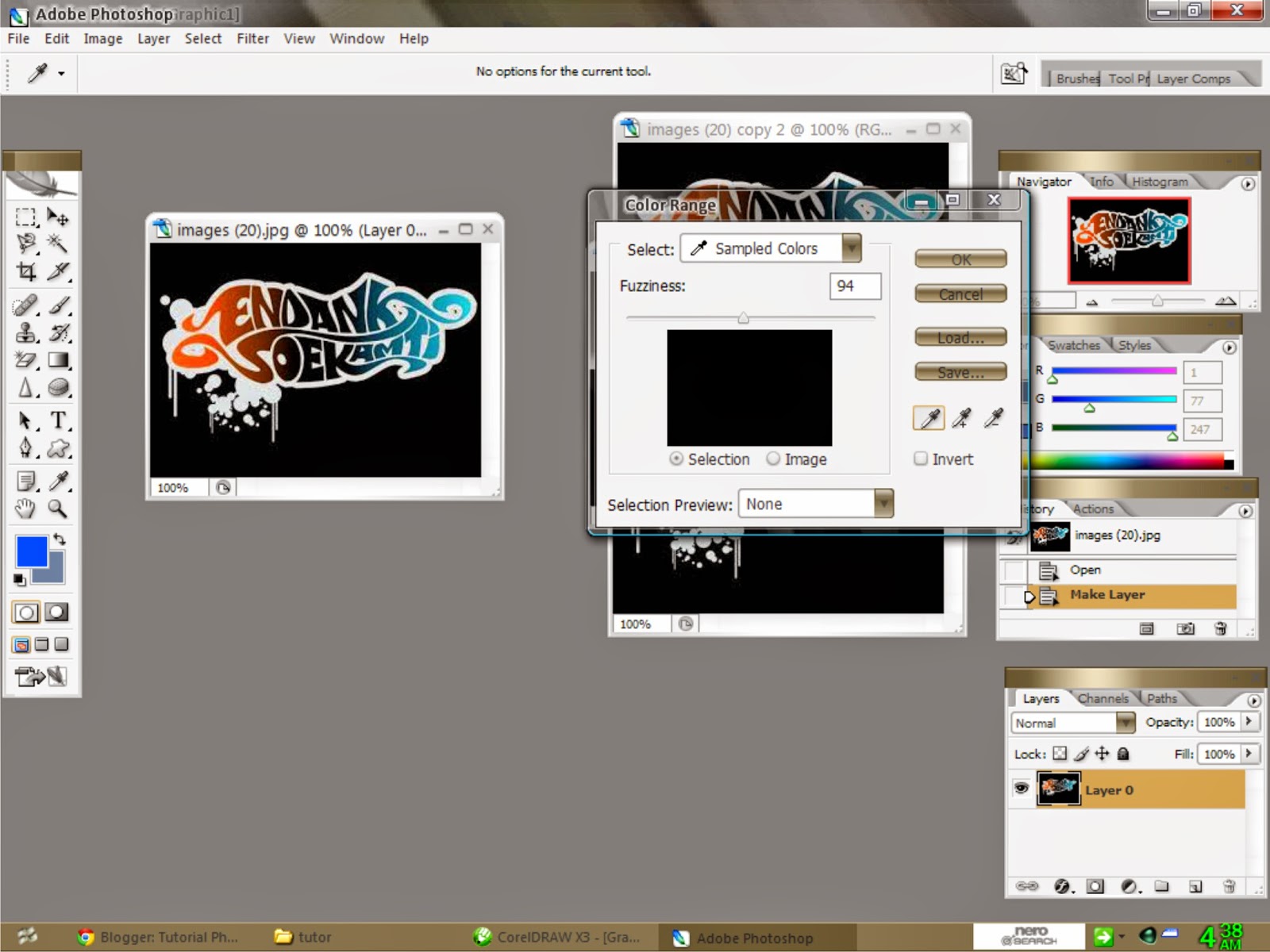
Task: Add a layer mask
Action: click(1095, 886)
